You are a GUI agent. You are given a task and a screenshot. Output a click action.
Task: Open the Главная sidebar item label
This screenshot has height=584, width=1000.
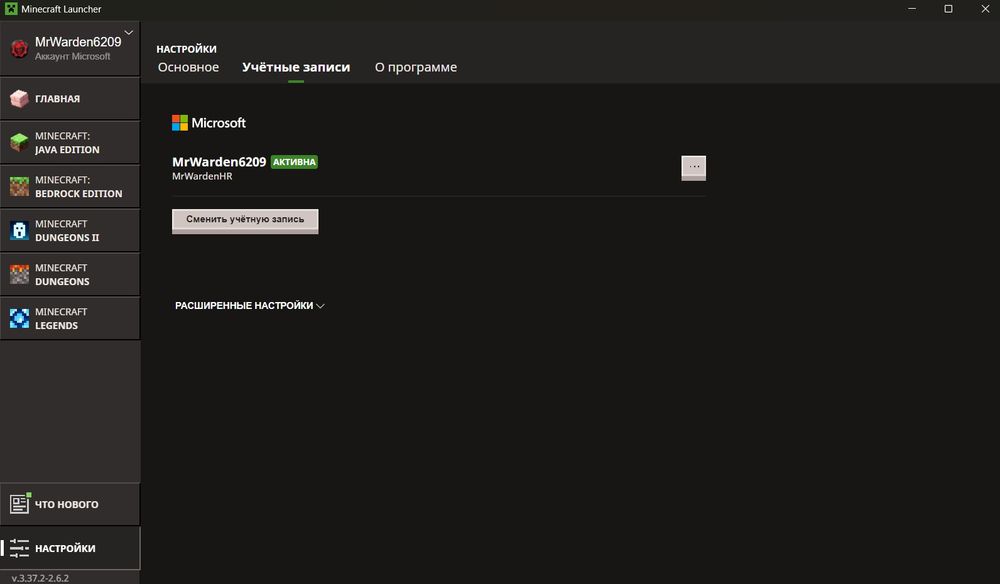point(57,99)
